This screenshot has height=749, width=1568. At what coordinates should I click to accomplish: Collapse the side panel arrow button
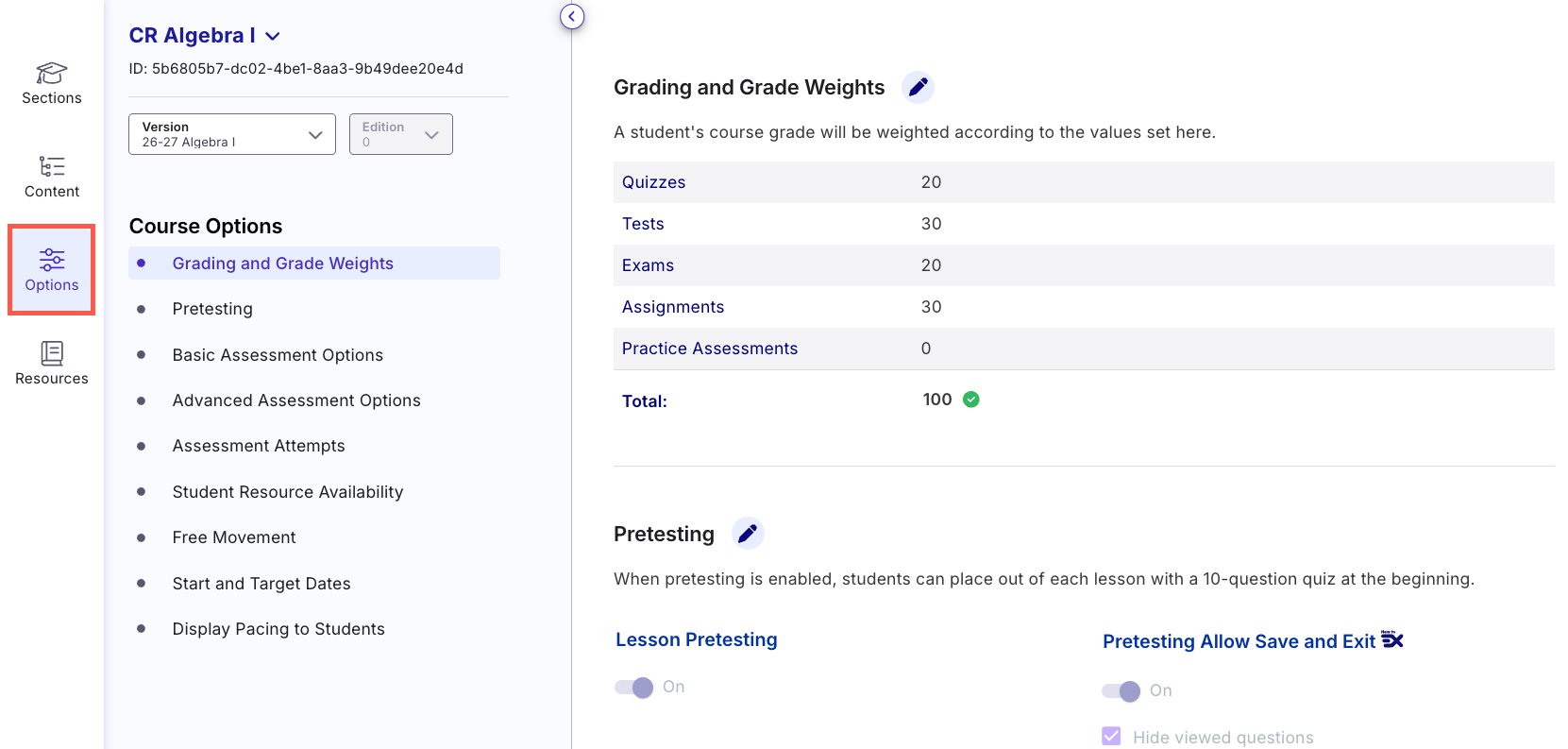click(x=572, y=16)
